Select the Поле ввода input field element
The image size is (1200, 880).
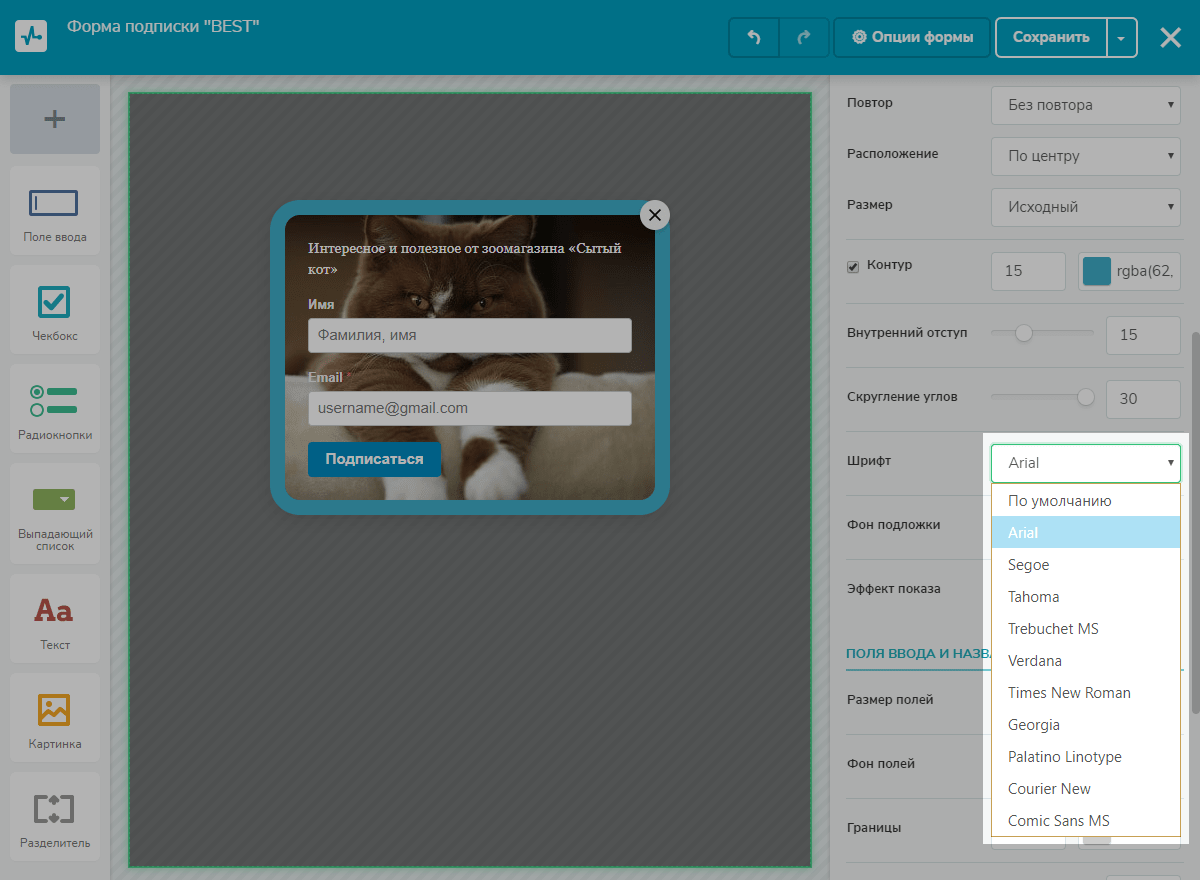point(55,210)
